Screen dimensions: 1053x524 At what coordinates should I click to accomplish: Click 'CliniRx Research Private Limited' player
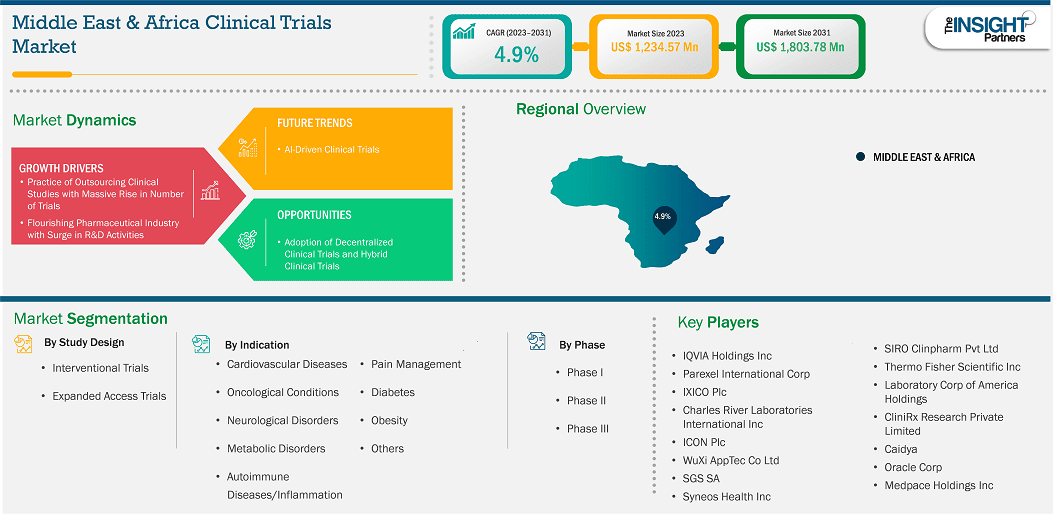[x=944, y=424]
